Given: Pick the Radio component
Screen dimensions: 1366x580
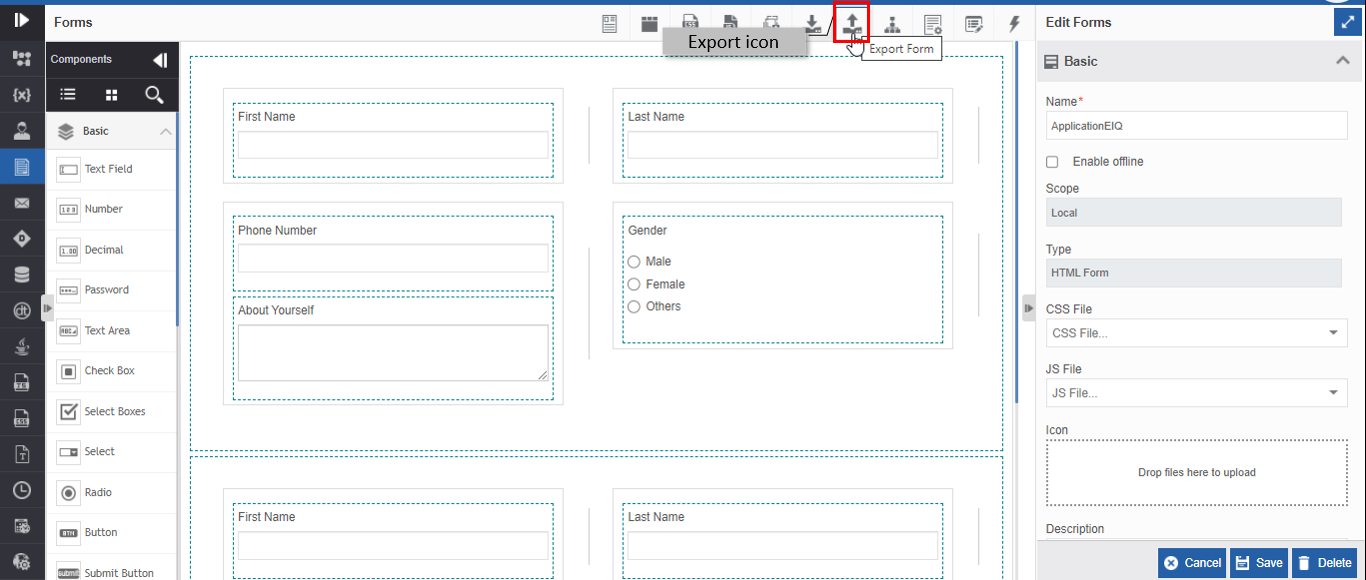Looking at the screenshot, I should coord(111,493).
